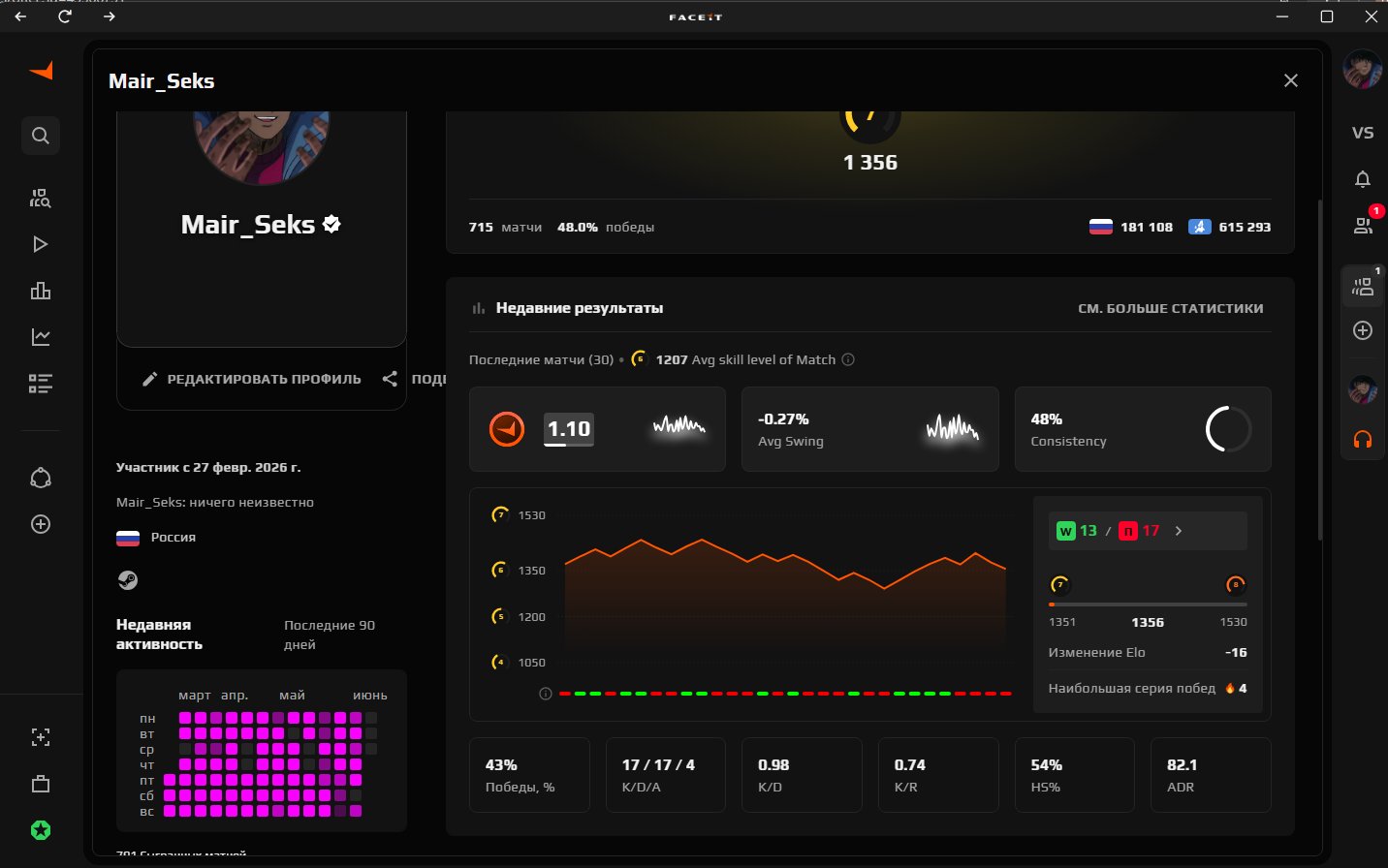Image resolution: width=1388 pixels, height=868 pixels.
Task: Click the Russian flag rank 181 108
Action: (1131, 227)
